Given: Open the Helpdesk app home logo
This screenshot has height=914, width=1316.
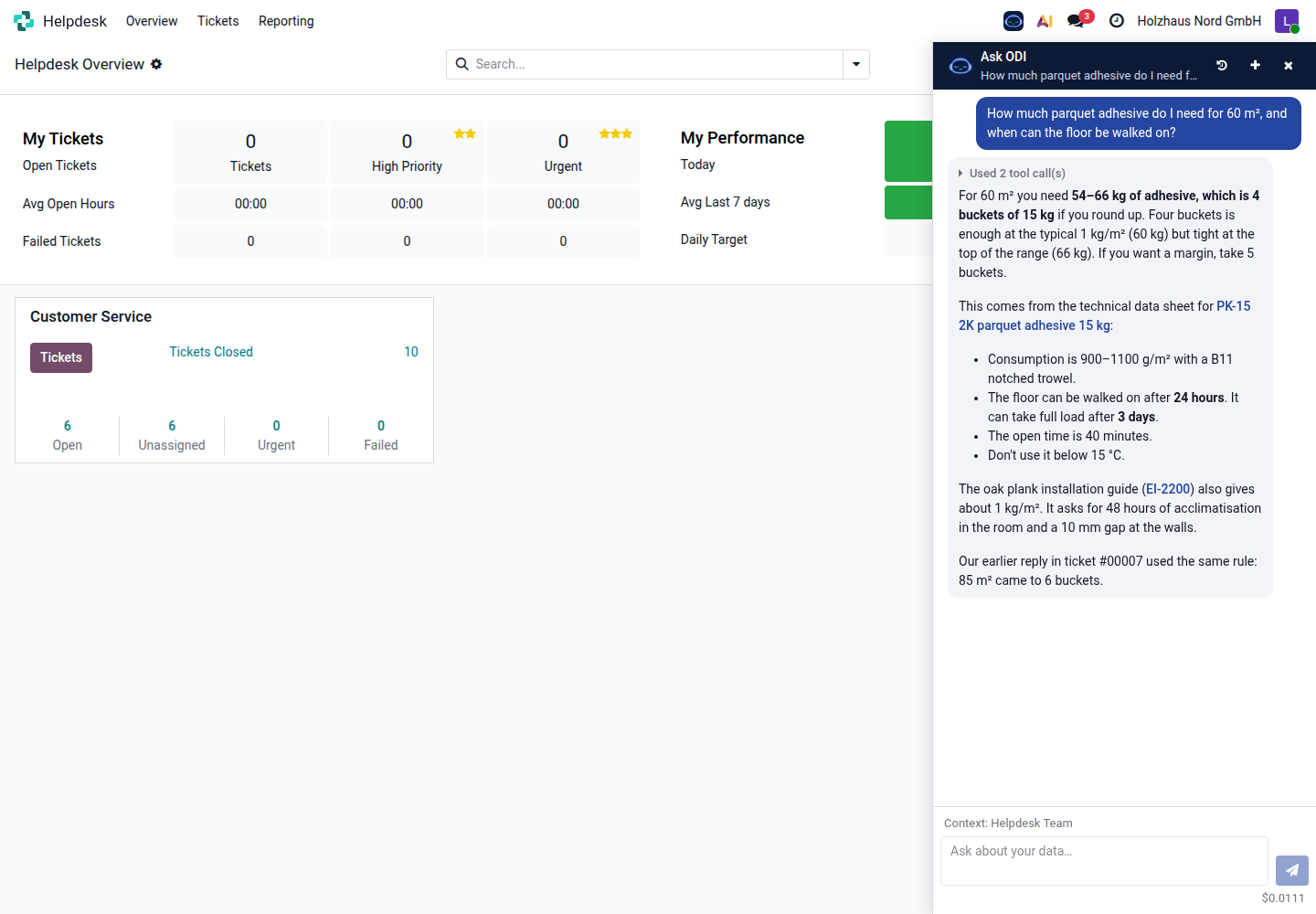Looking at the screenshot, I should [24, 21].
